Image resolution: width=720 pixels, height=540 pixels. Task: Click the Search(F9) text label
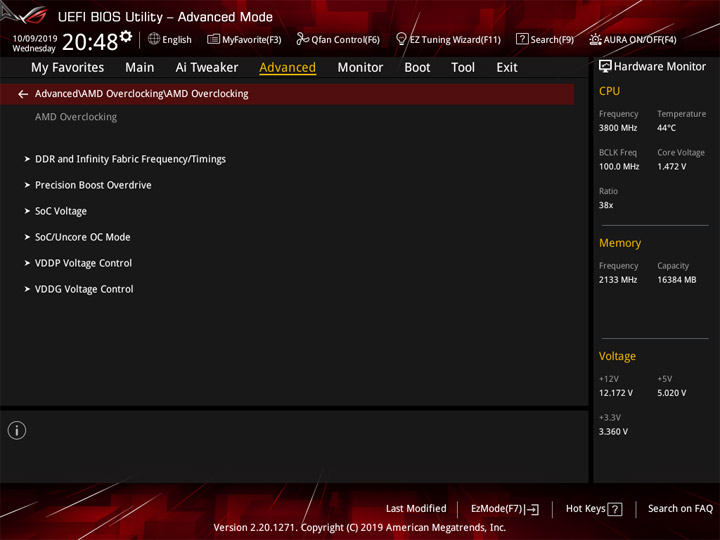point(552,40)
